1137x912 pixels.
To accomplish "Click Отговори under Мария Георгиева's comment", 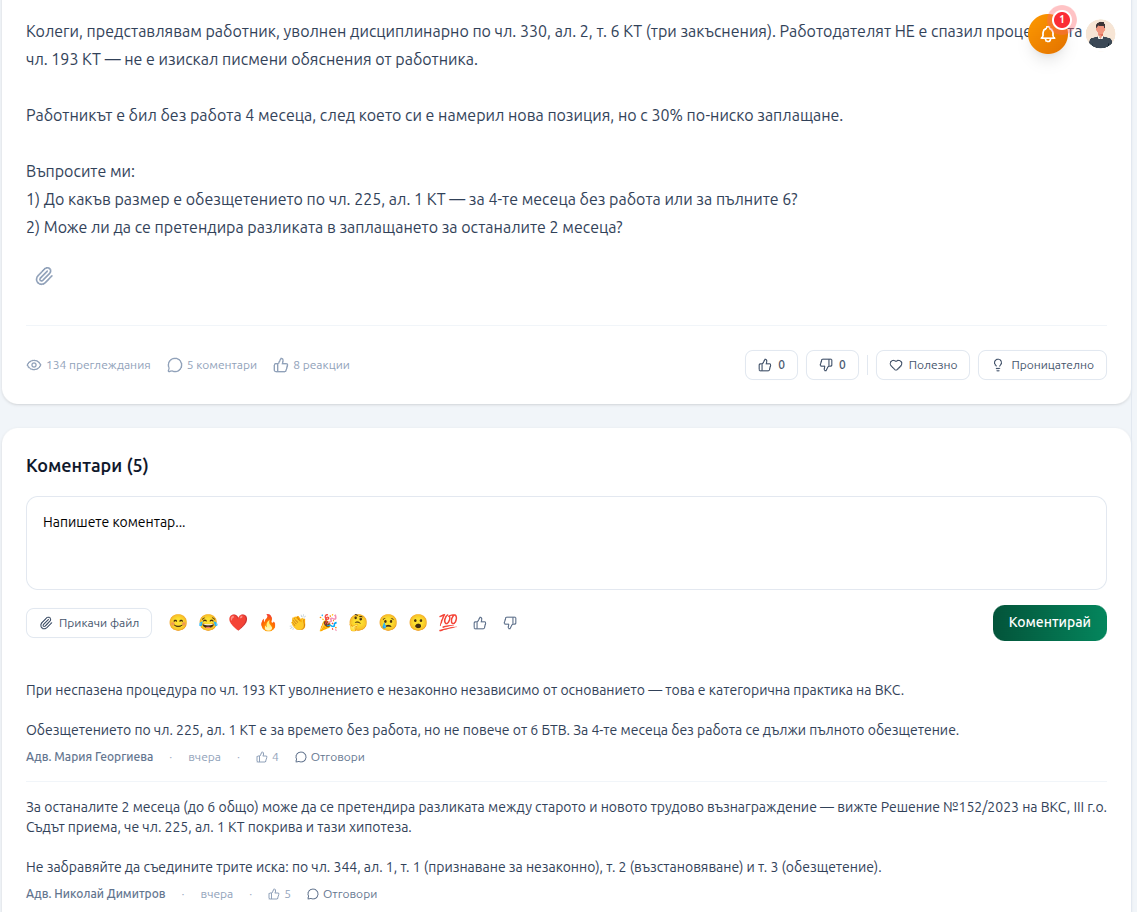I will [x=330, y=757].
